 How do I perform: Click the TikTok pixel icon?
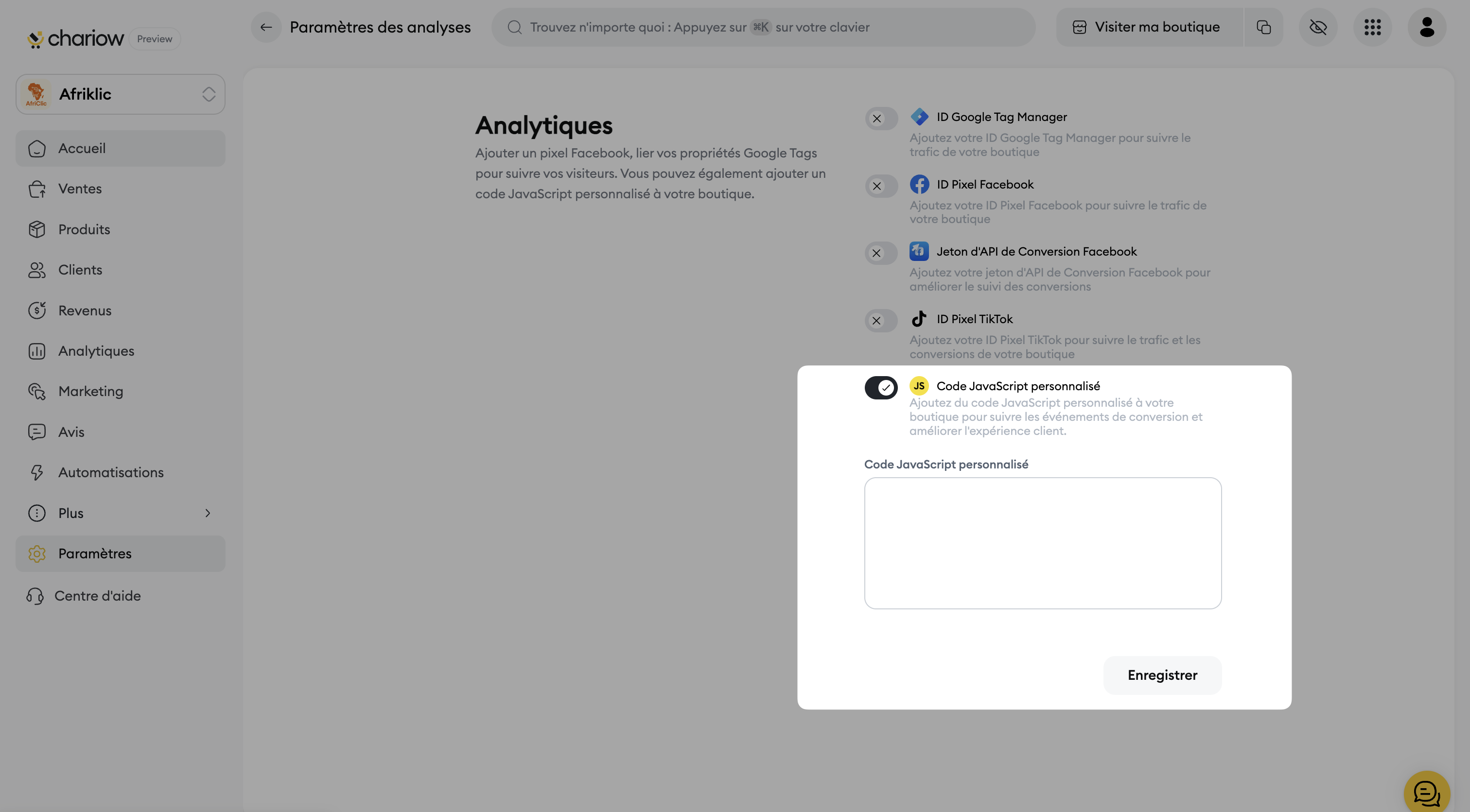[x=919, y=319]
